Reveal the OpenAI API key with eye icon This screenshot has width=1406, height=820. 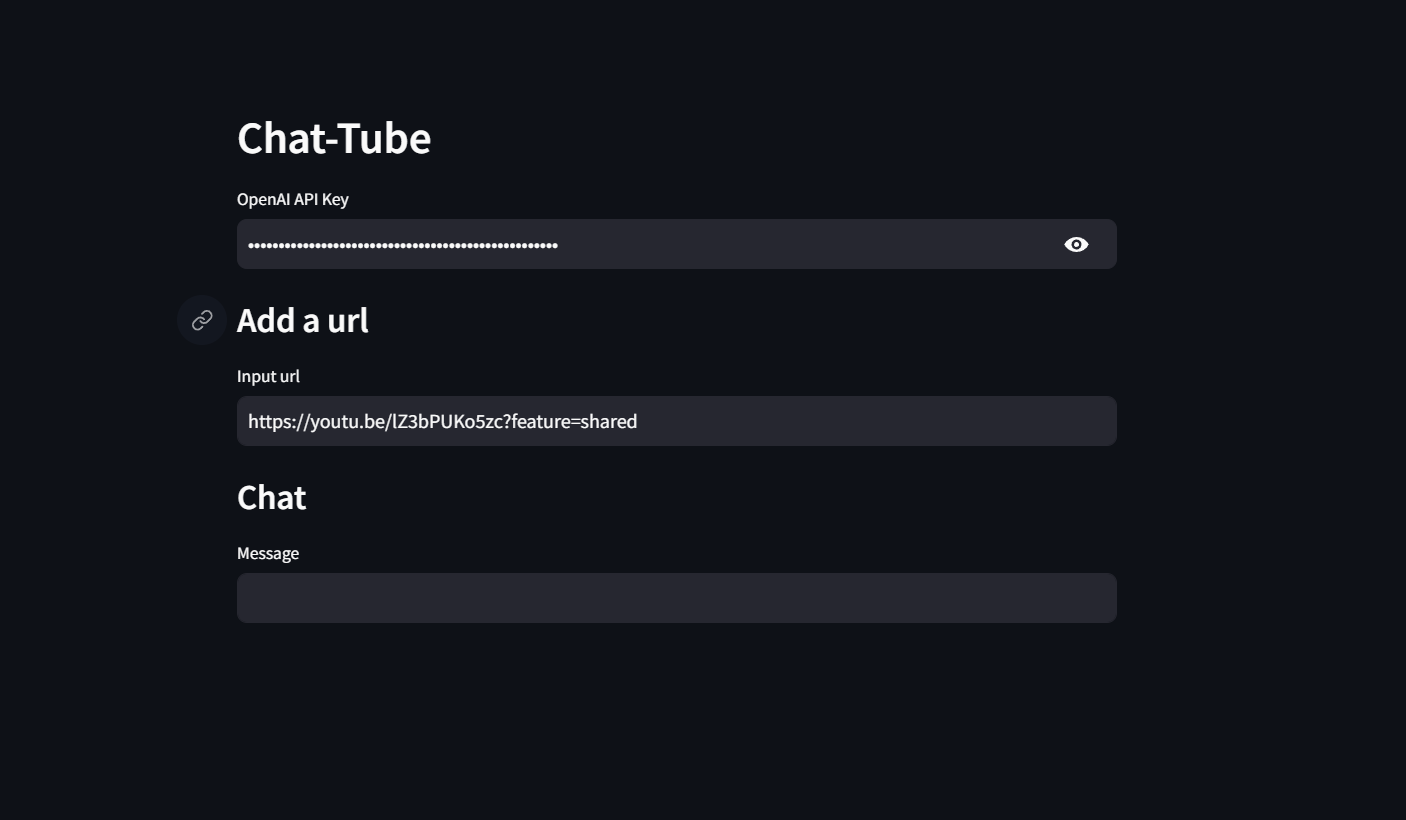pyautogui.click(x=1076, y=244)
